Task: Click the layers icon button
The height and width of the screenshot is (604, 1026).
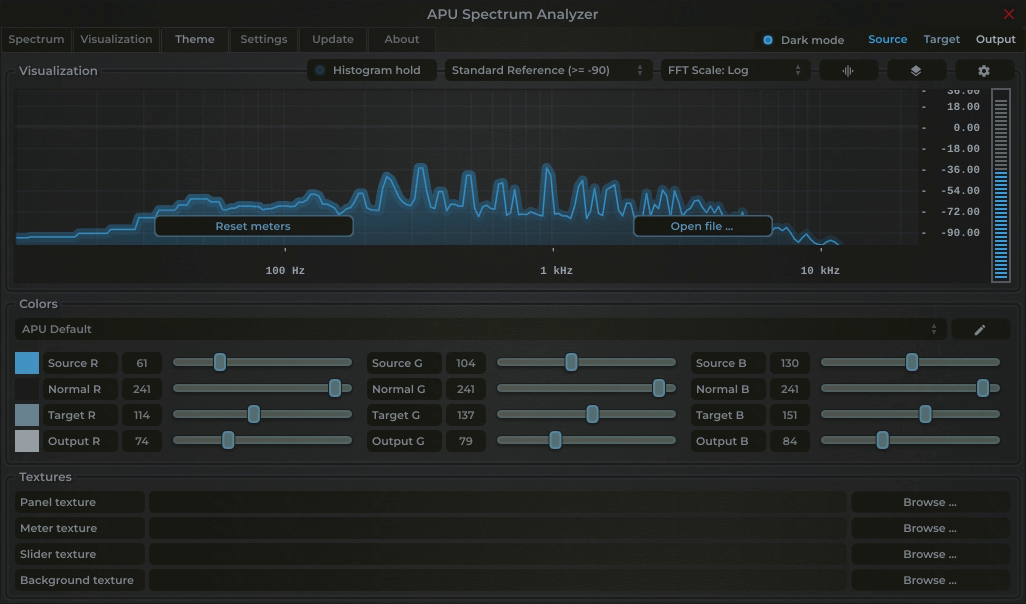Action: click(916, 71)
